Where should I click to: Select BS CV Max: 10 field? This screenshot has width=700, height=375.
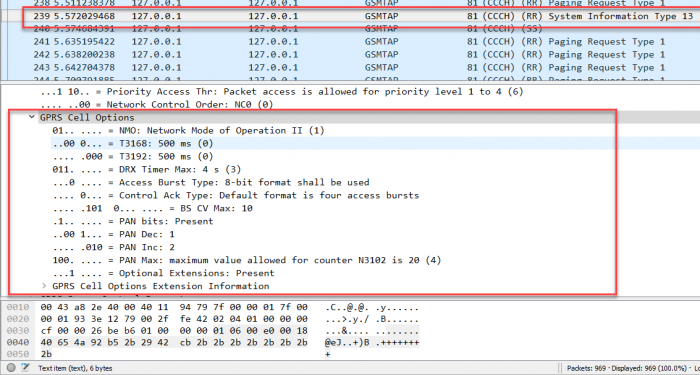click(152, 208)
